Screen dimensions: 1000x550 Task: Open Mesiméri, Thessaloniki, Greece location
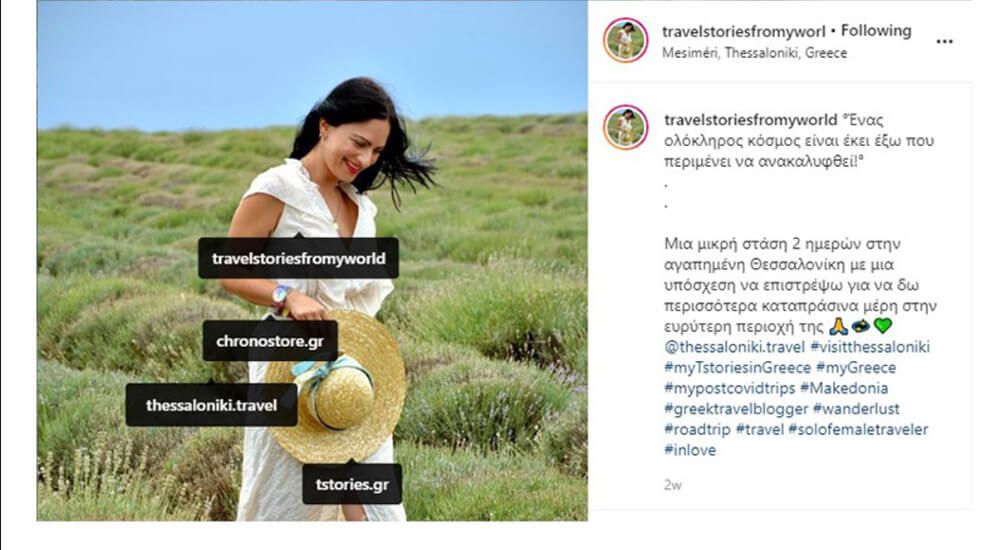[x=754, y=53]
